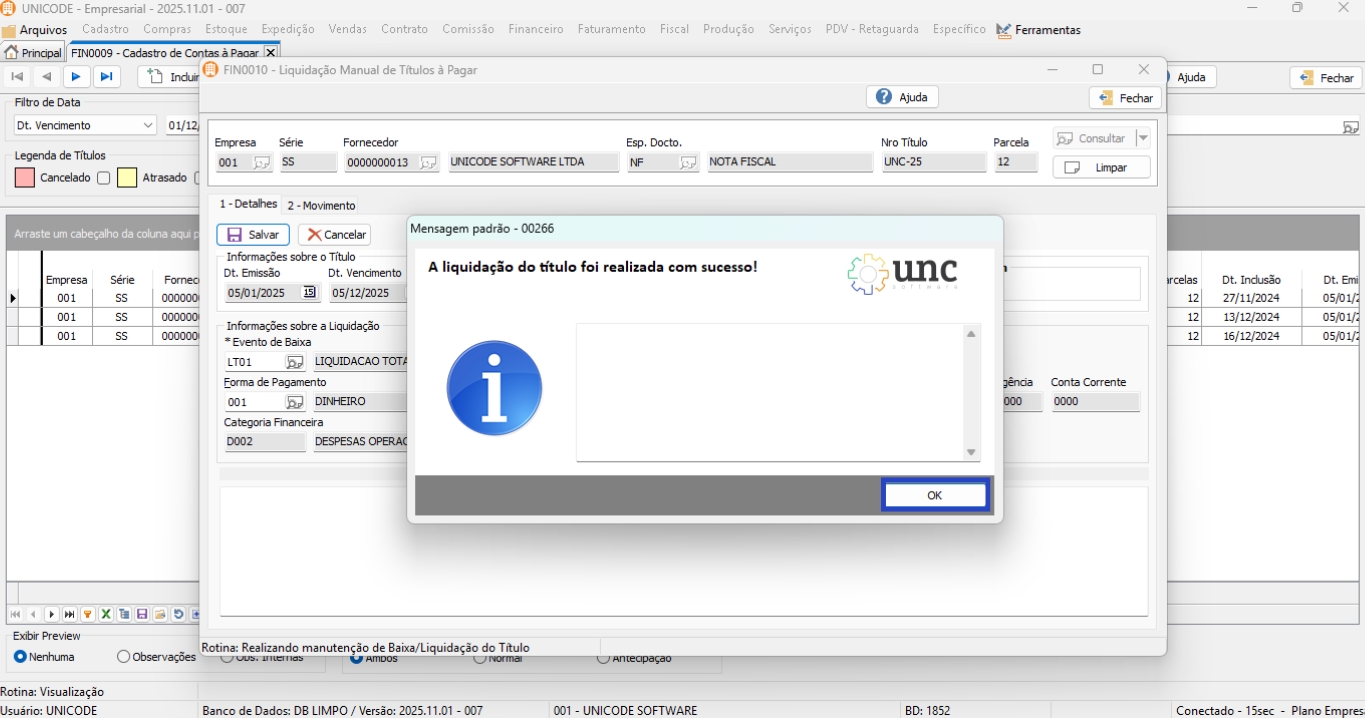Click the Empresa field lookup icon

pyautogui.click(x=261, y=163)
